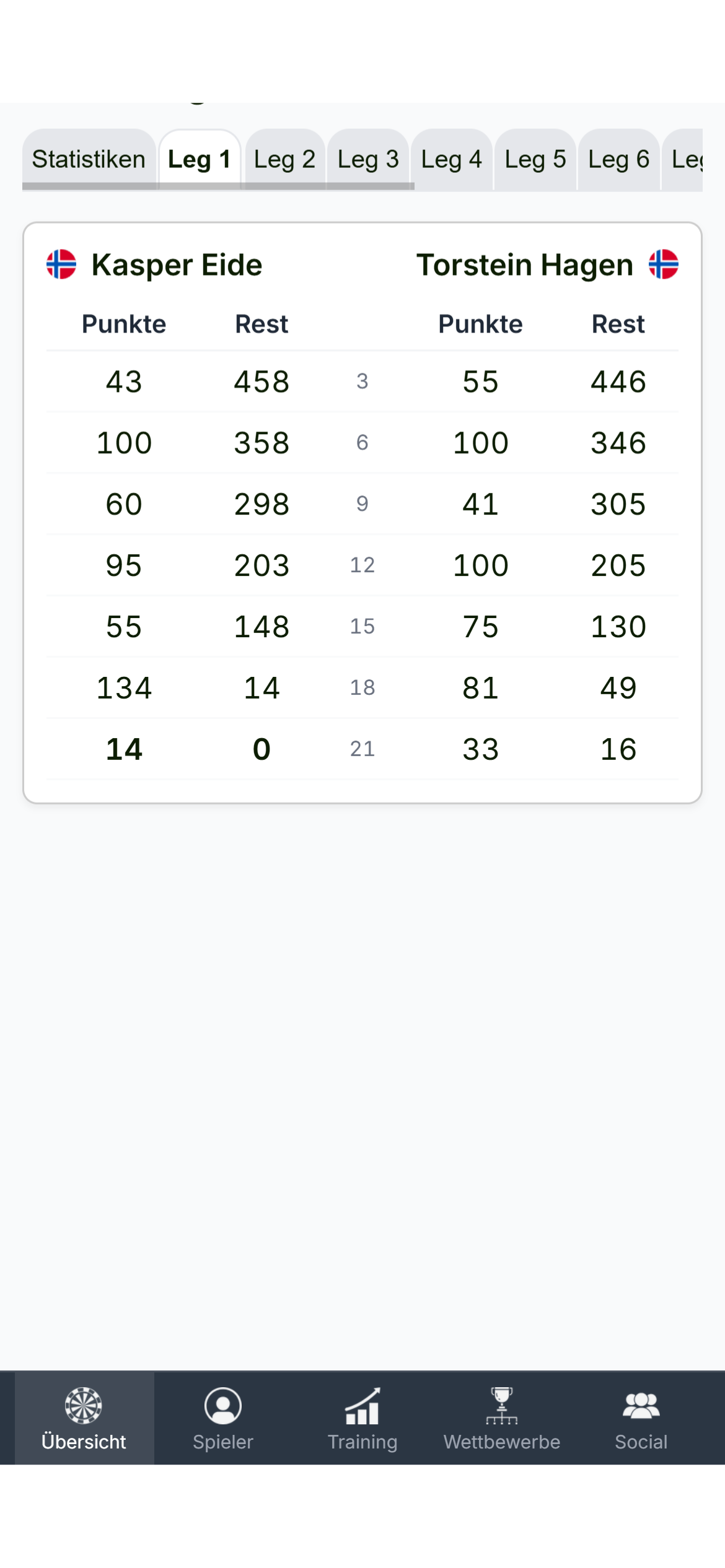Open the Leg 5 tab
The image size is (725, 1568).
[535, 160]
